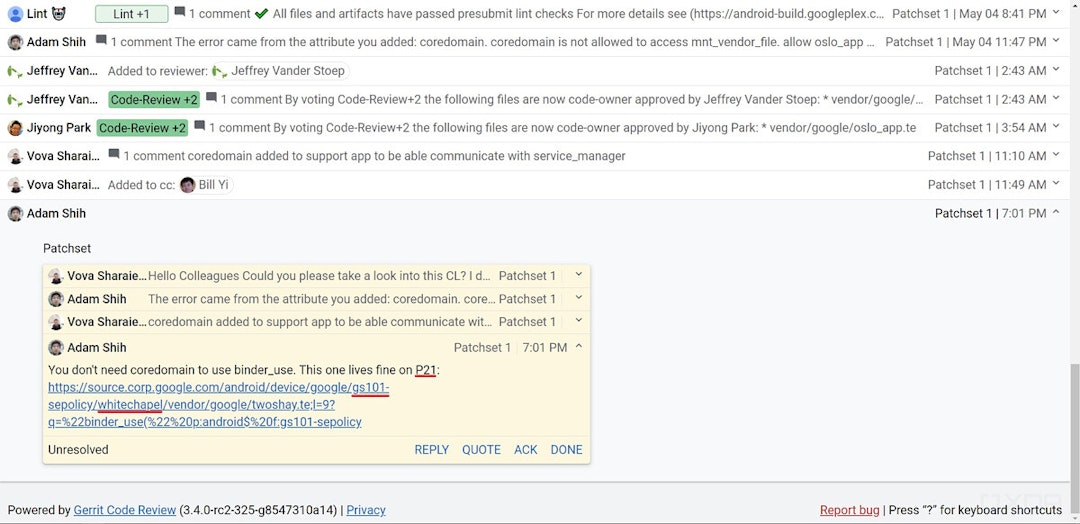Viewport: 1080px width, 524px height.
Task: Click the comment bubble icon in Lint row
Action: 179,13
